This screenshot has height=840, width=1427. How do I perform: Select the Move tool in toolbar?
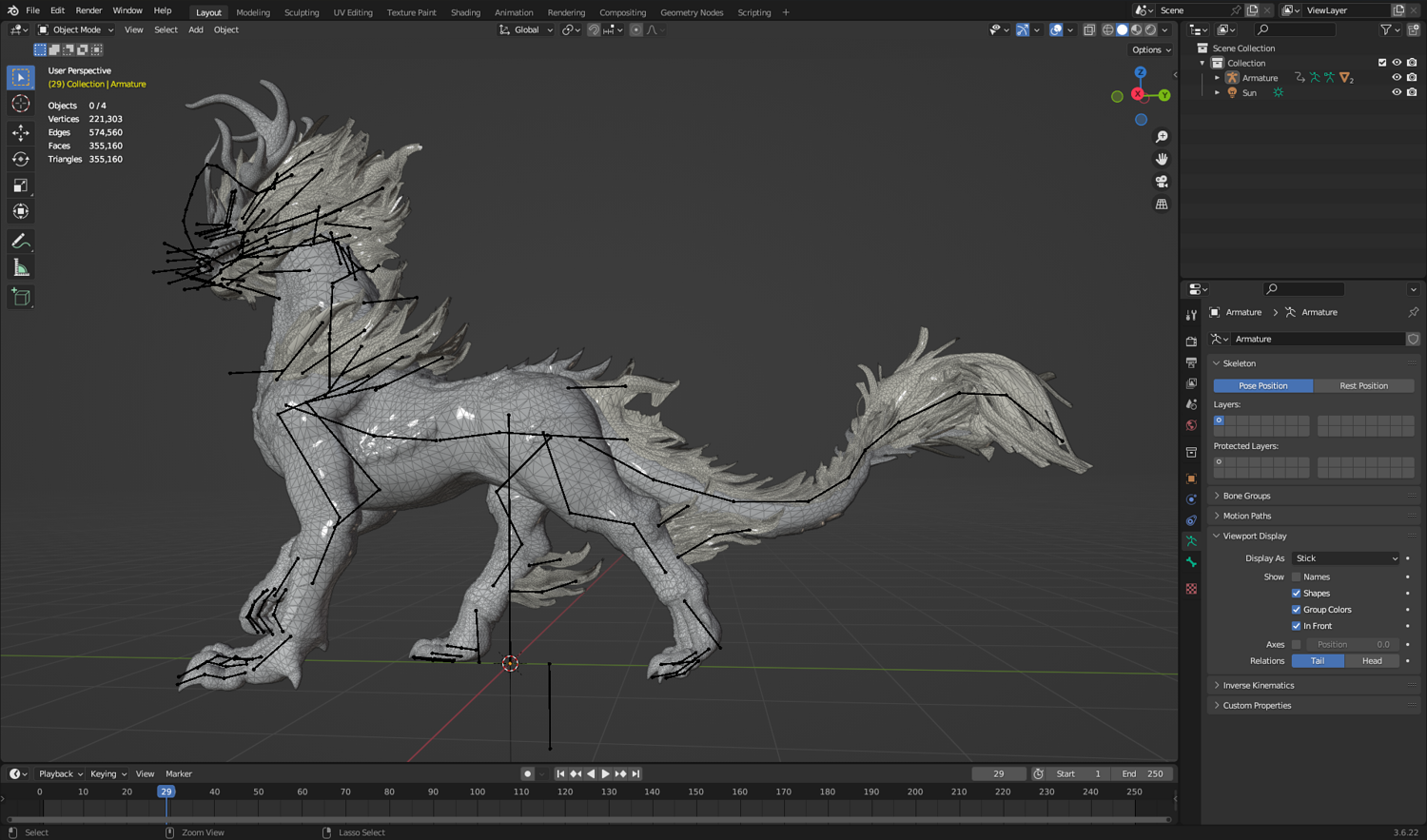point(20,132)
